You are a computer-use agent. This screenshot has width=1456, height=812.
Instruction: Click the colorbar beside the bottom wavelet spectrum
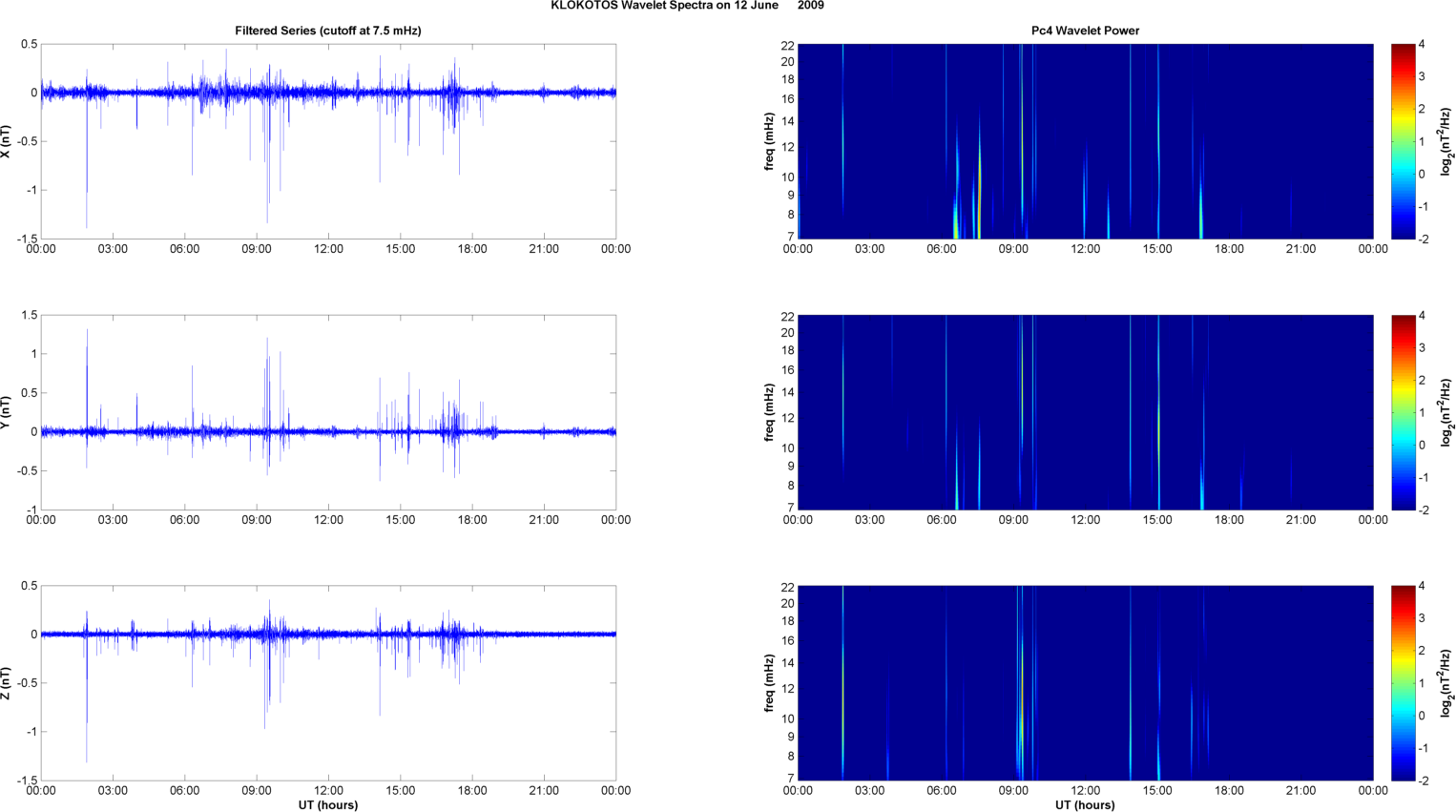pos(1403,683)
